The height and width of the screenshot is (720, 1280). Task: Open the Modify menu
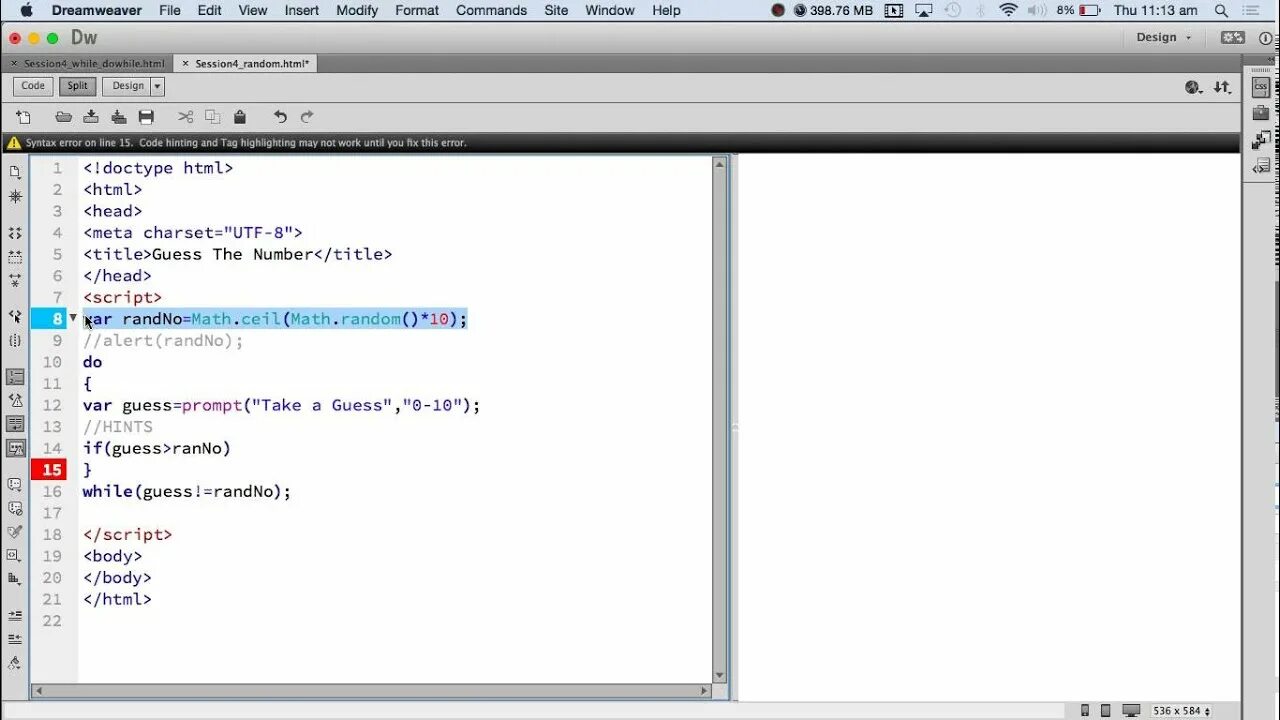[357, 10]
